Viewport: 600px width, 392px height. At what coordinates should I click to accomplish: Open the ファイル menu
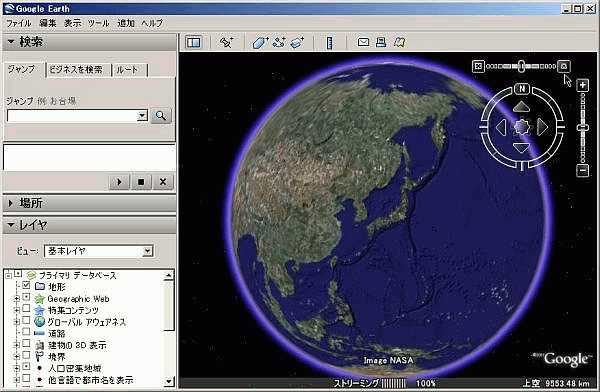[19, 23]
